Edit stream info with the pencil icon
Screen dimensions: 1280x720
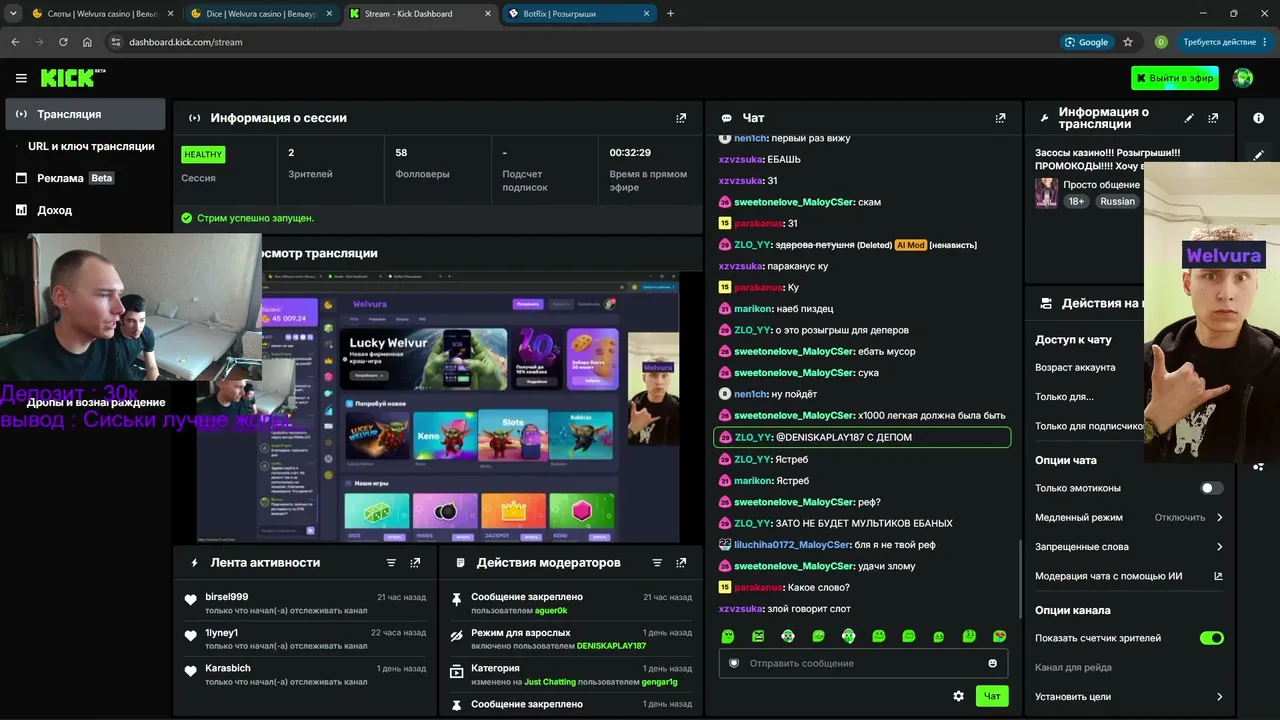[x=1189, y=118]
